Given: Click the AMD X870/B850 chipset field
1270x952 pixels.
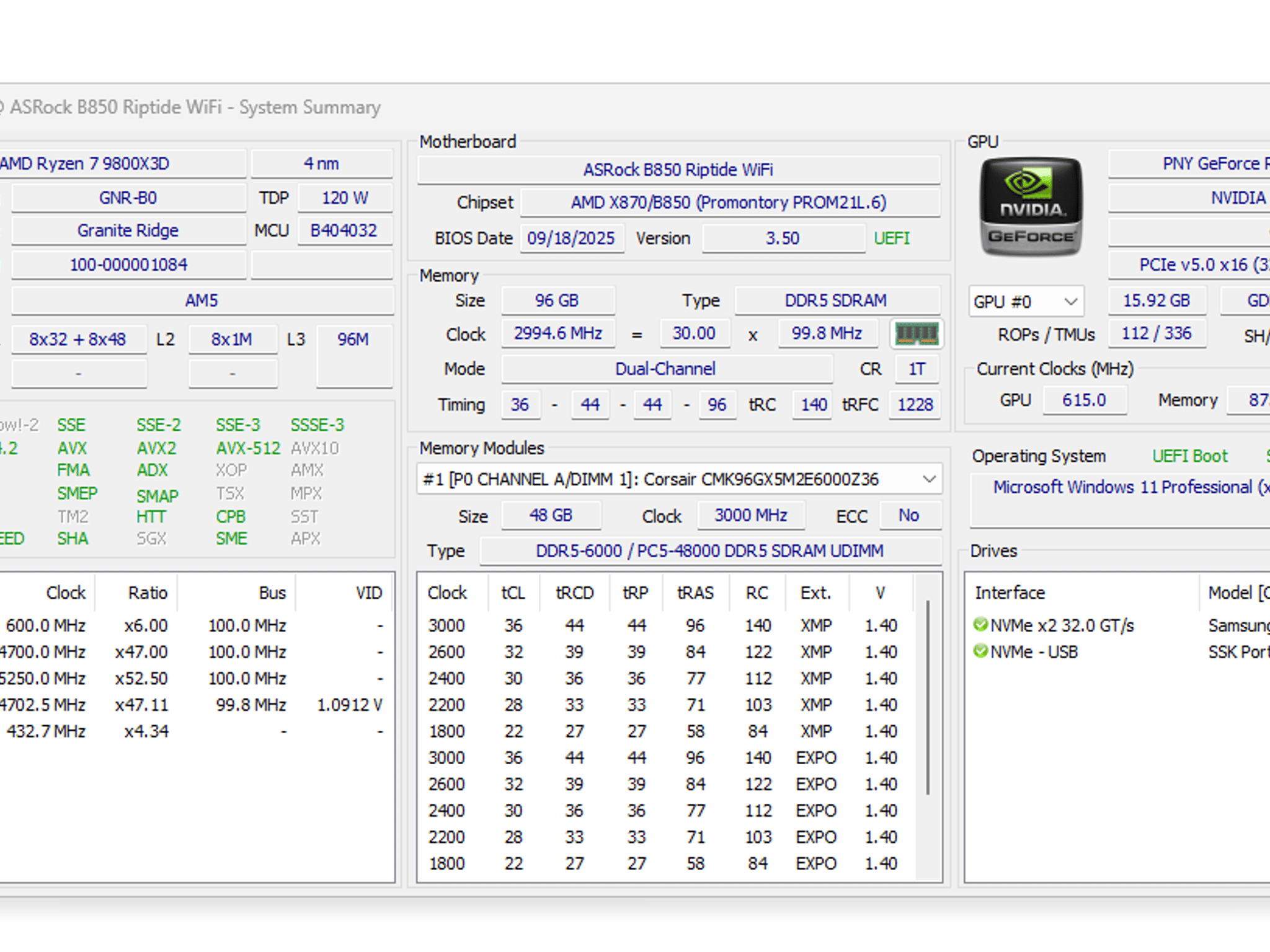Looking at the screenshot, I should coord(730,203).
